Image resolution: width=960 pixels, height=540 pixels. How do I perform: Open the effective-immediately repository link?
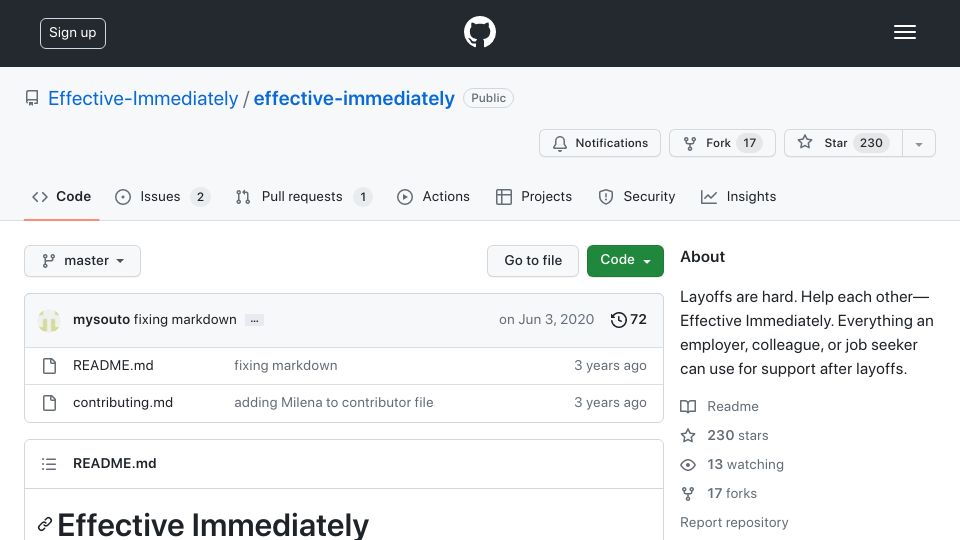pyautogui.click(x=354, y=98)
